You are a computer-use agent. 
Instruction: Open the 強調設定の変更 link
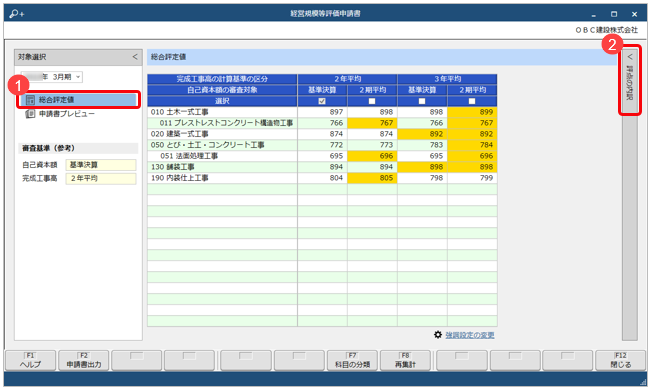(470, 335)
